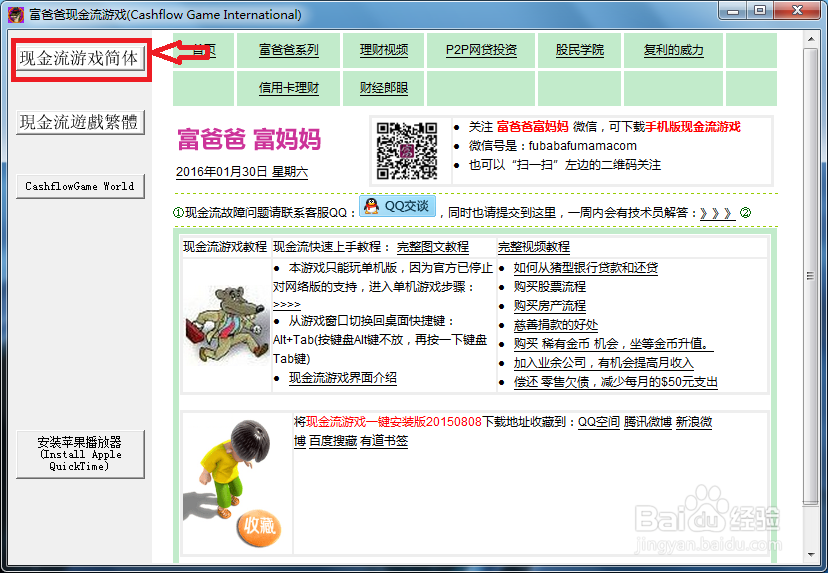Click 现金流游戏教程 heading text
Viewport: 828px width, 573px height.
(225, 247)
